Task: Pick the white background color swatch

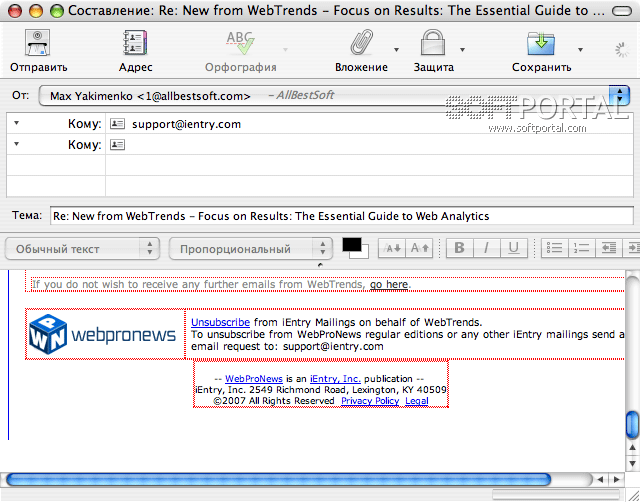Action: 364,254
